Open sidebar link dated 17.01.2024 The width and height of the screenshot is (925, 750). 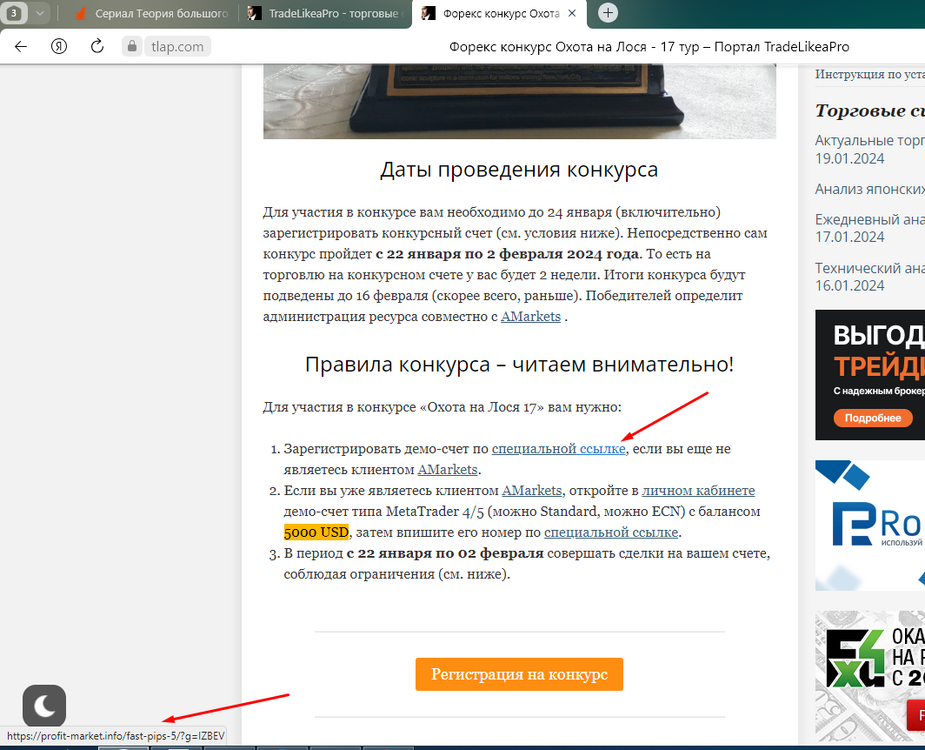(x=870, y=228)
